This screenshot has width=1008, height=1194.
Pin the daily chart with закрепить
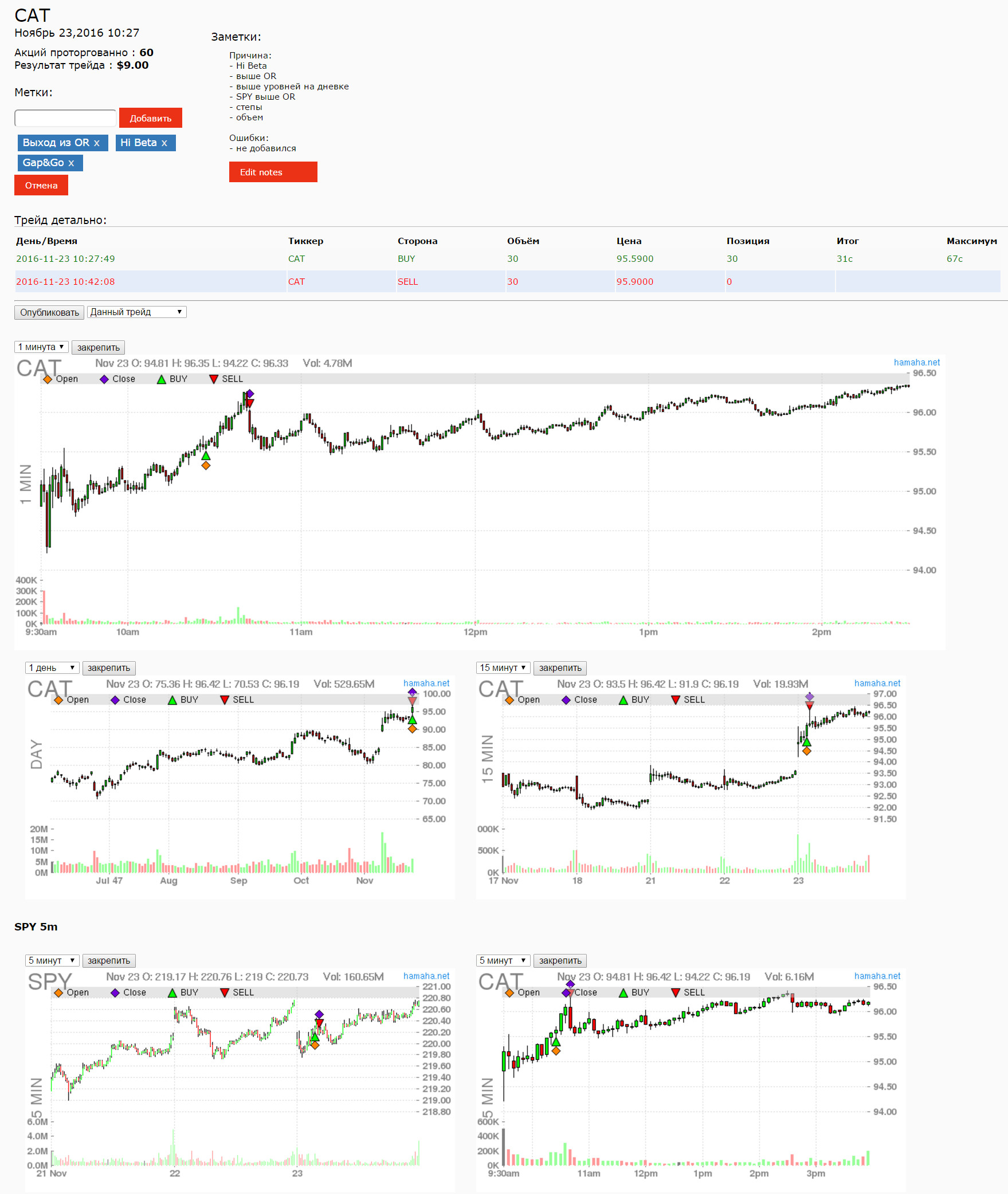tap(109, 667)
